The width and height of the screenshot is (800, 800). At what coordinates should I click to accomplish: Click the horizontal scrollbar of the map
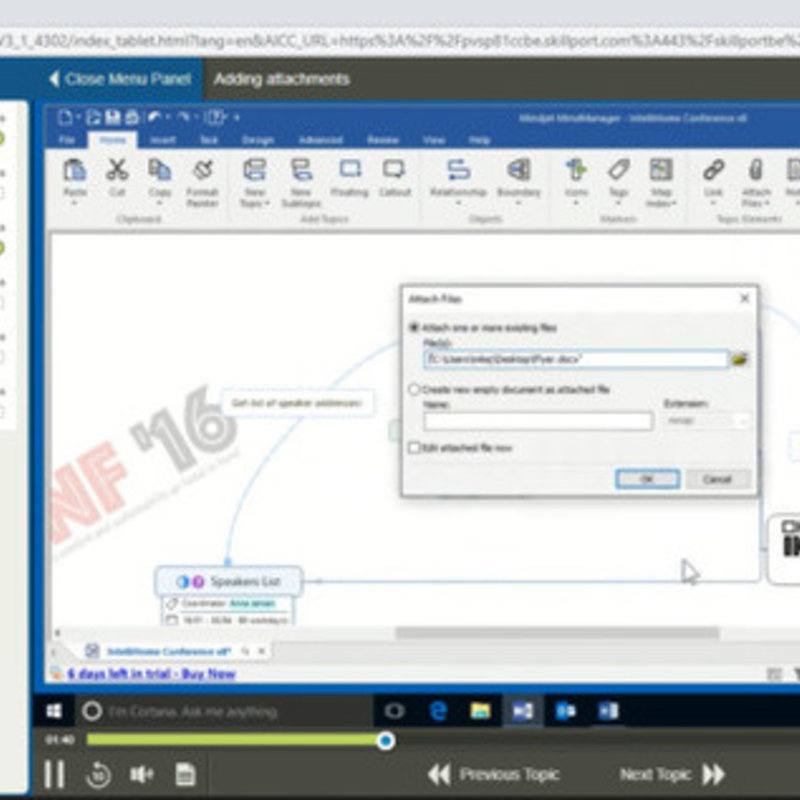[557, 633]
